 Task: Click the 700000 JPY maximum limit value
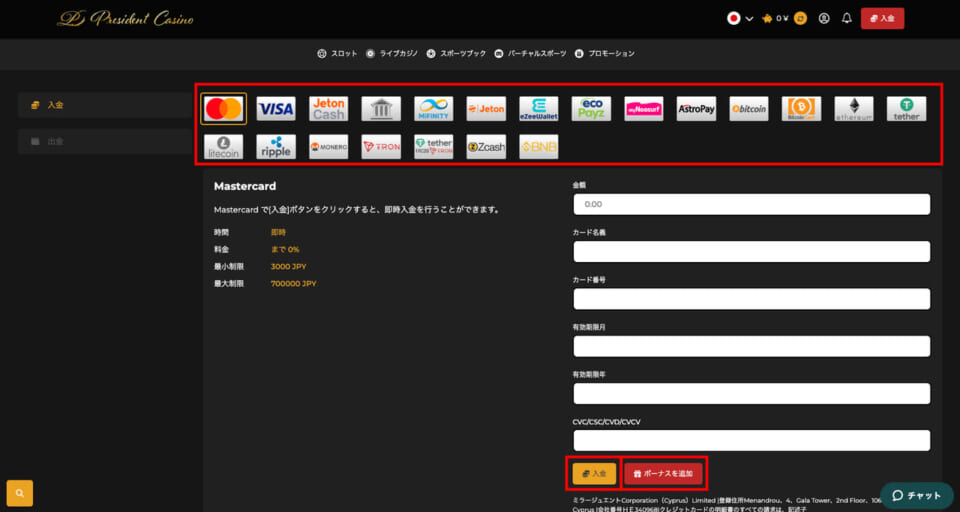point(293,284)
